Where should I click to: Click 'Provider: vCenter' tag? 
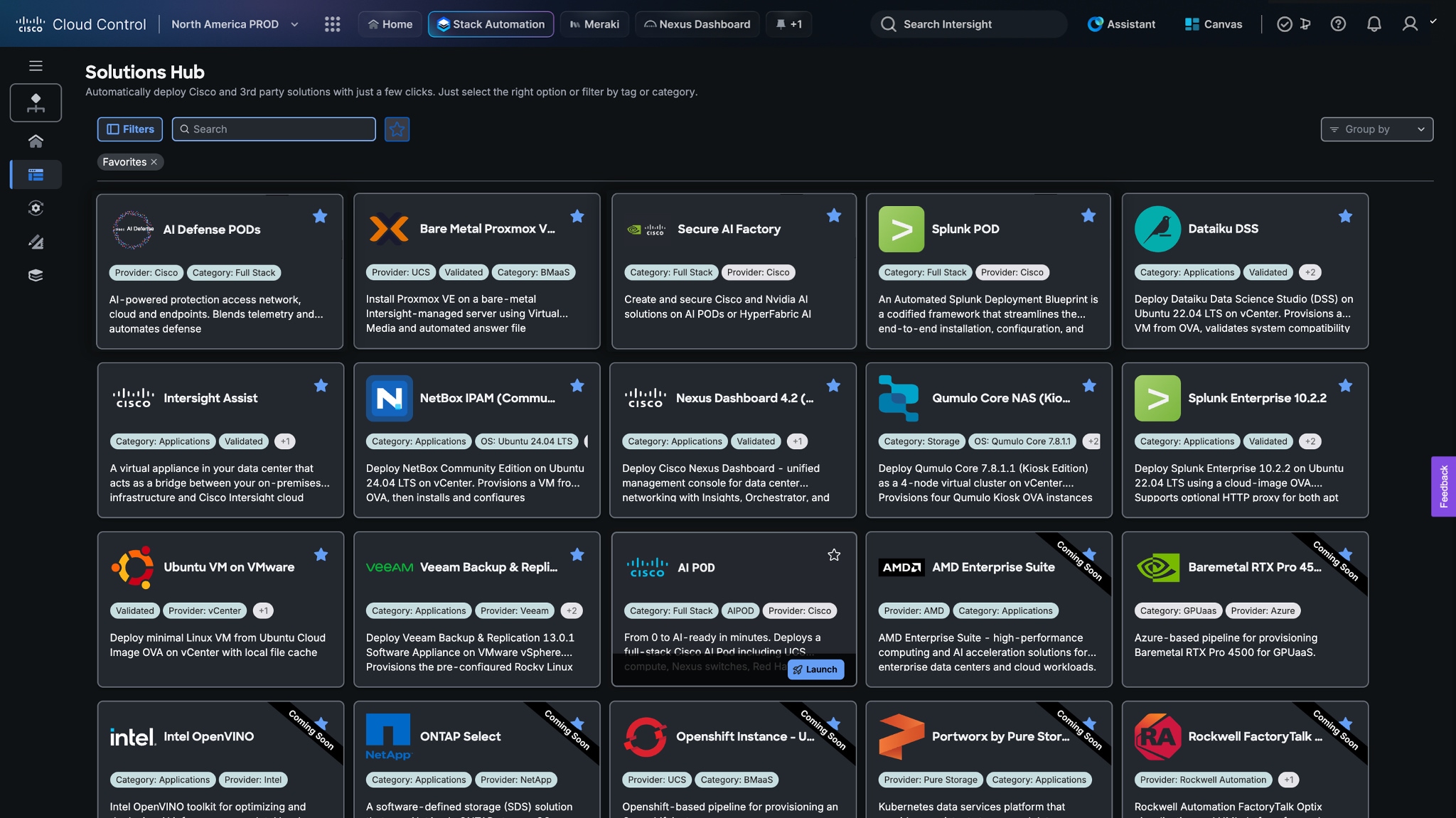click(x=205, y=610)
